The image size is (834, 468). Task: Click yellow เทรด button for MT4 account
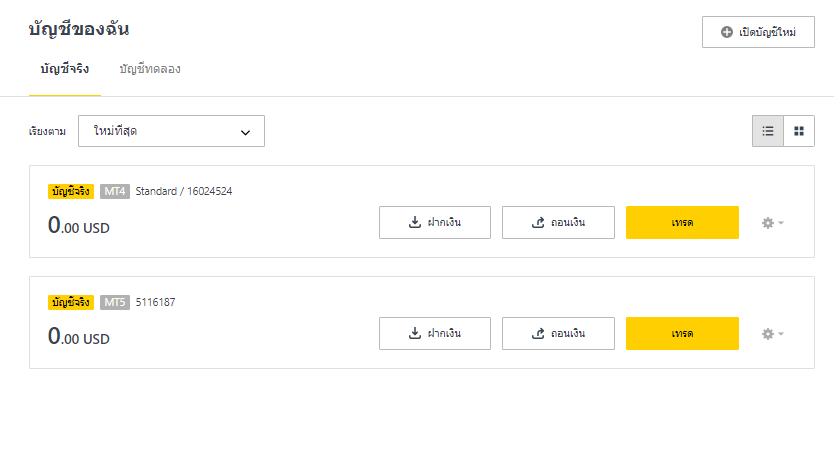pos(682,222)
